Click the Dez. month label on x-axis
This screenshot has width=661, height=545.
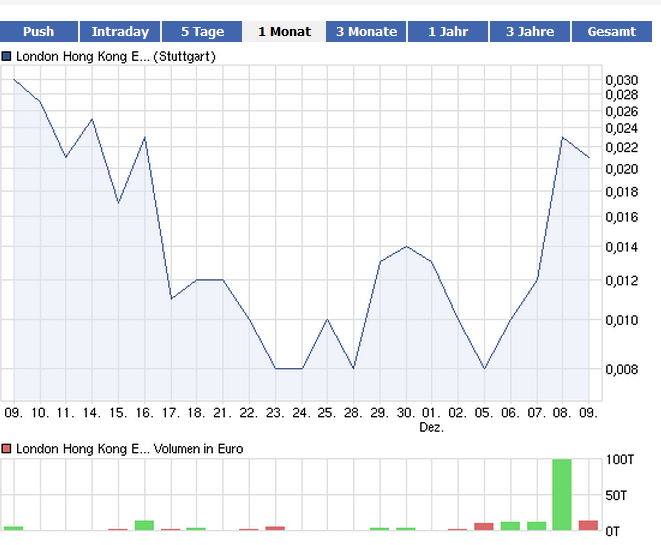pos(431,427)
